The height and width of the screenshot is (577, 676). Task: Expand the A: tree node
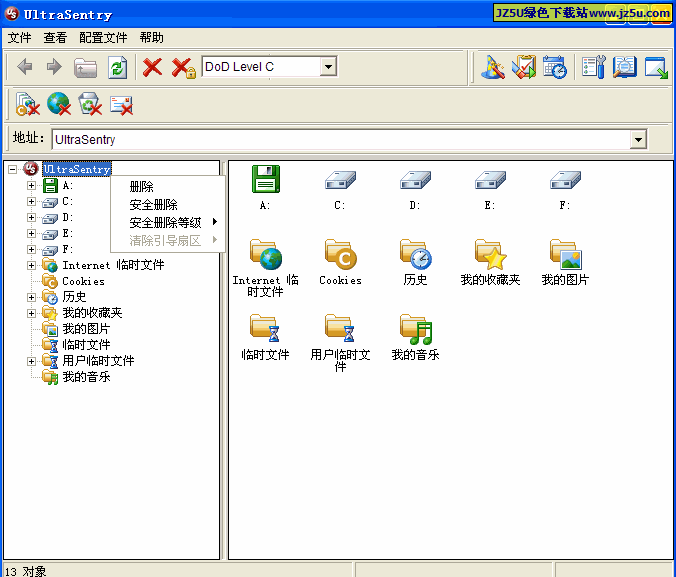(x=31, y=185)
